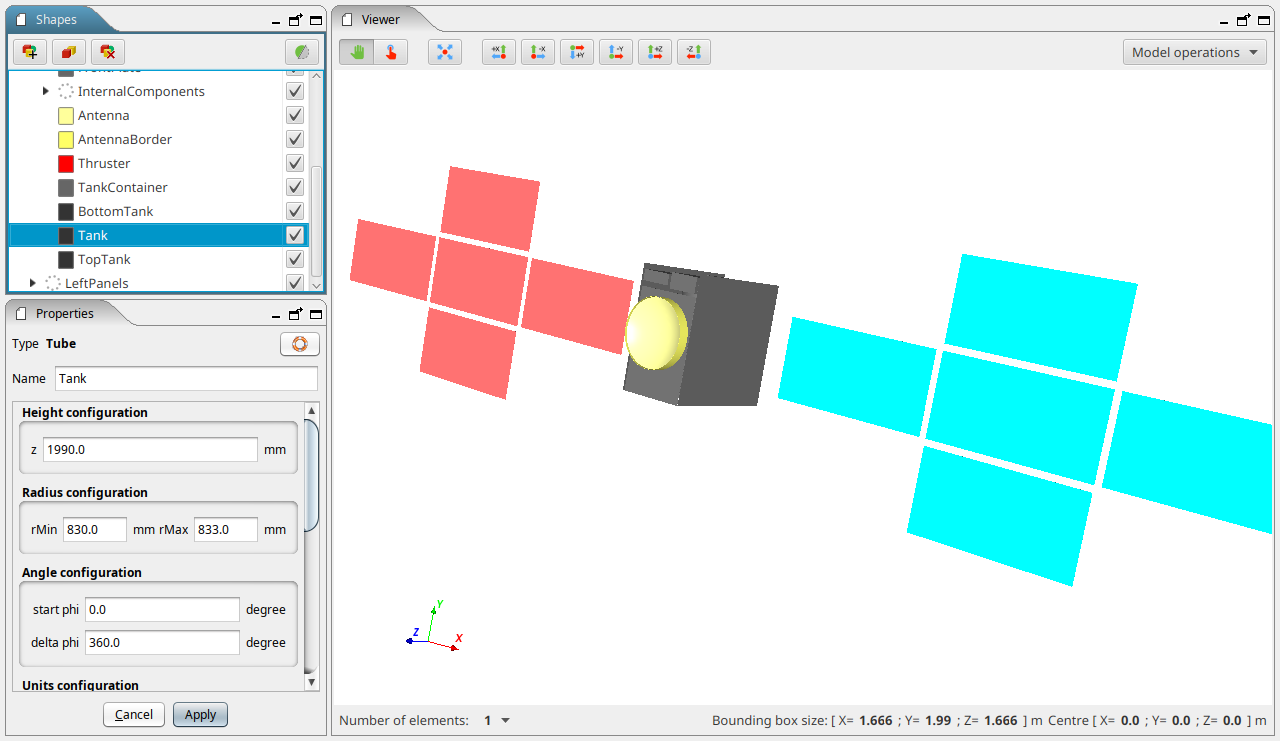
Task: Switch view to the +Z axis orientation
Action: coord(654,51)
